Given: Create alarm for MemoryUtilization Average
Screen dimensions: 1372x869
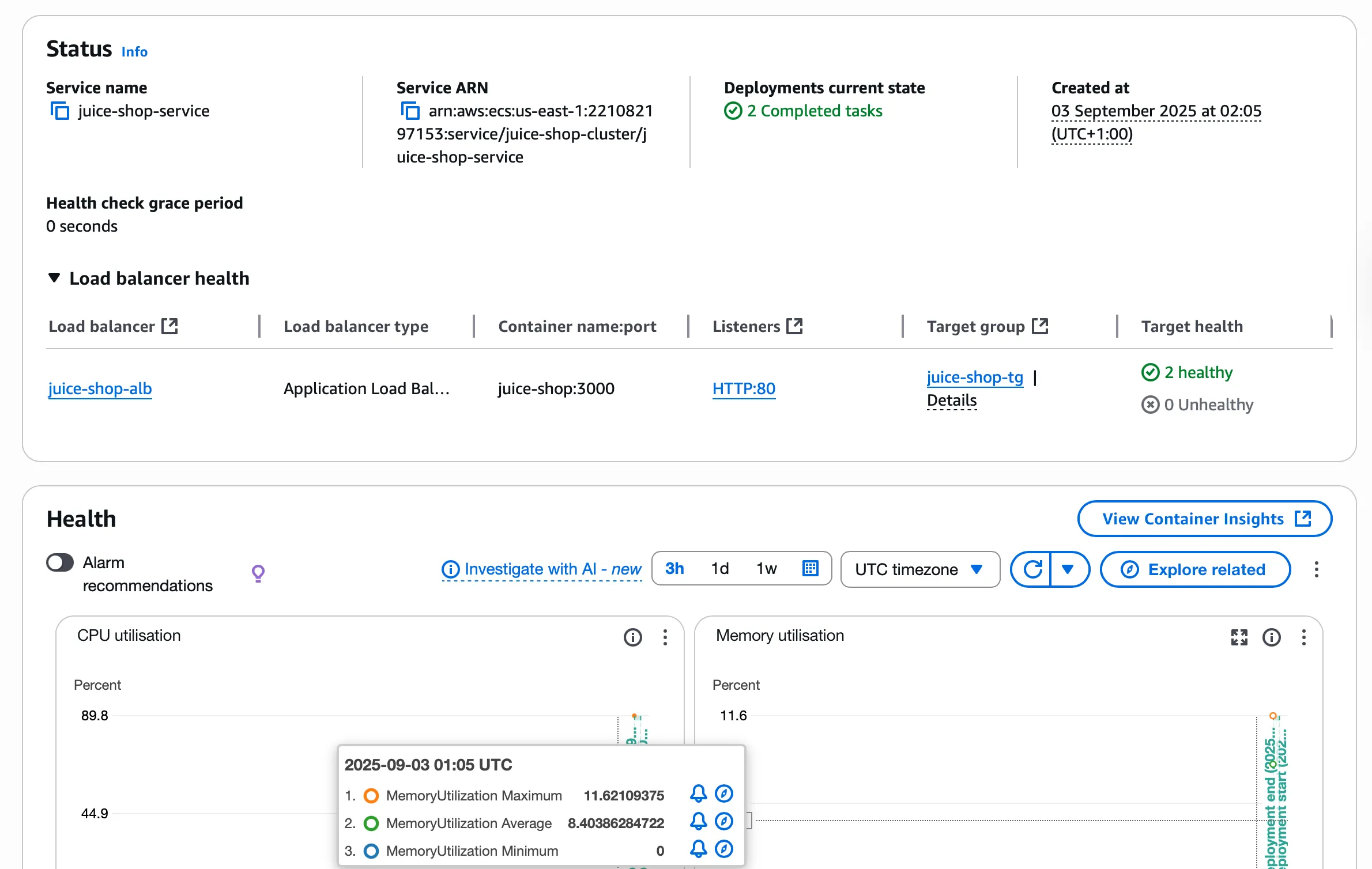Looking at the screenshot, I should (x=698, y=822).
